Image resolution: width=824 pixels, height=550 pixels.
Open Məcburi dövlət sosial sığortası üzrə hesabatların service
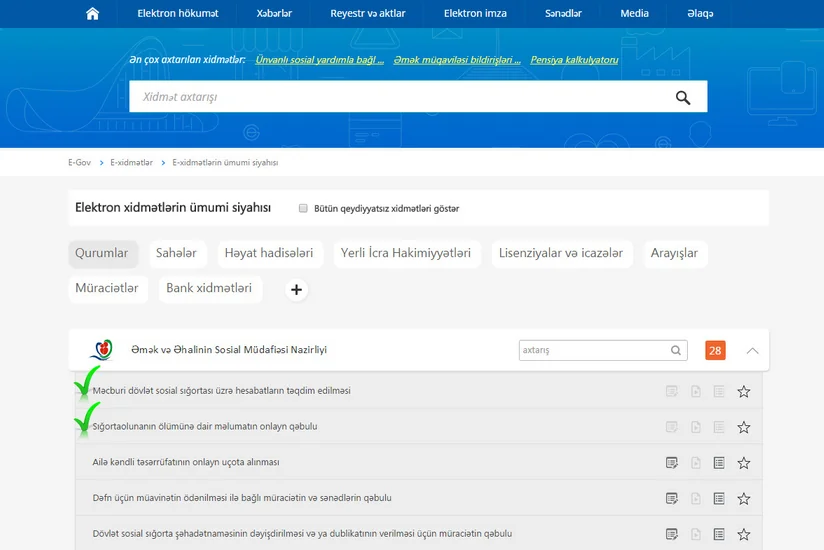click(221, 391)
